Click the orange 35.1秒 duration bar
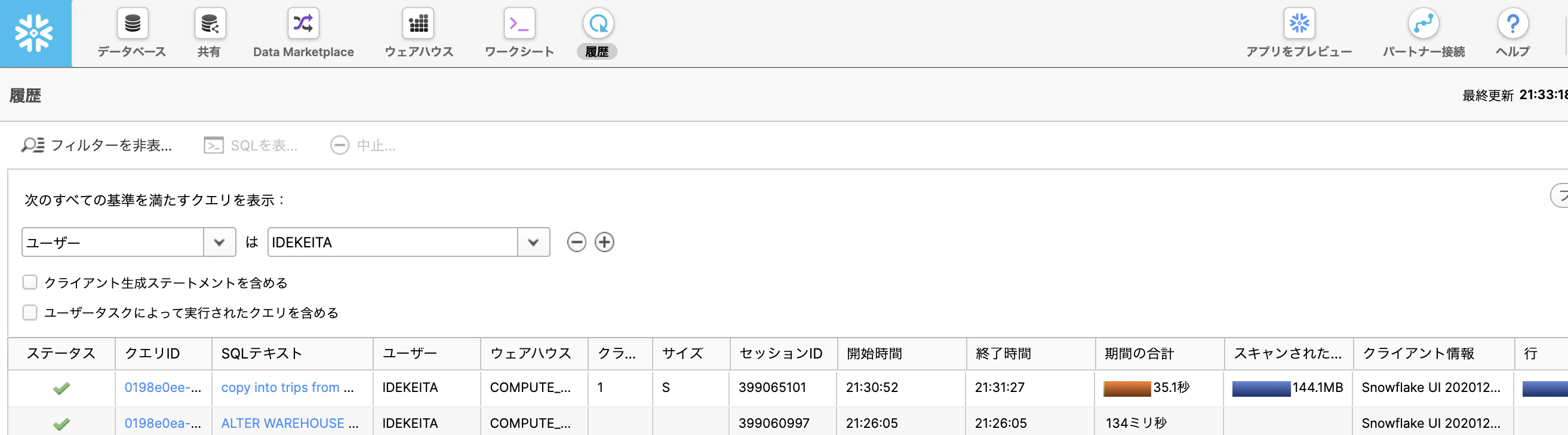This screenshot has height=435, width=1568. pyautogui.click(x=1127, y=388)
